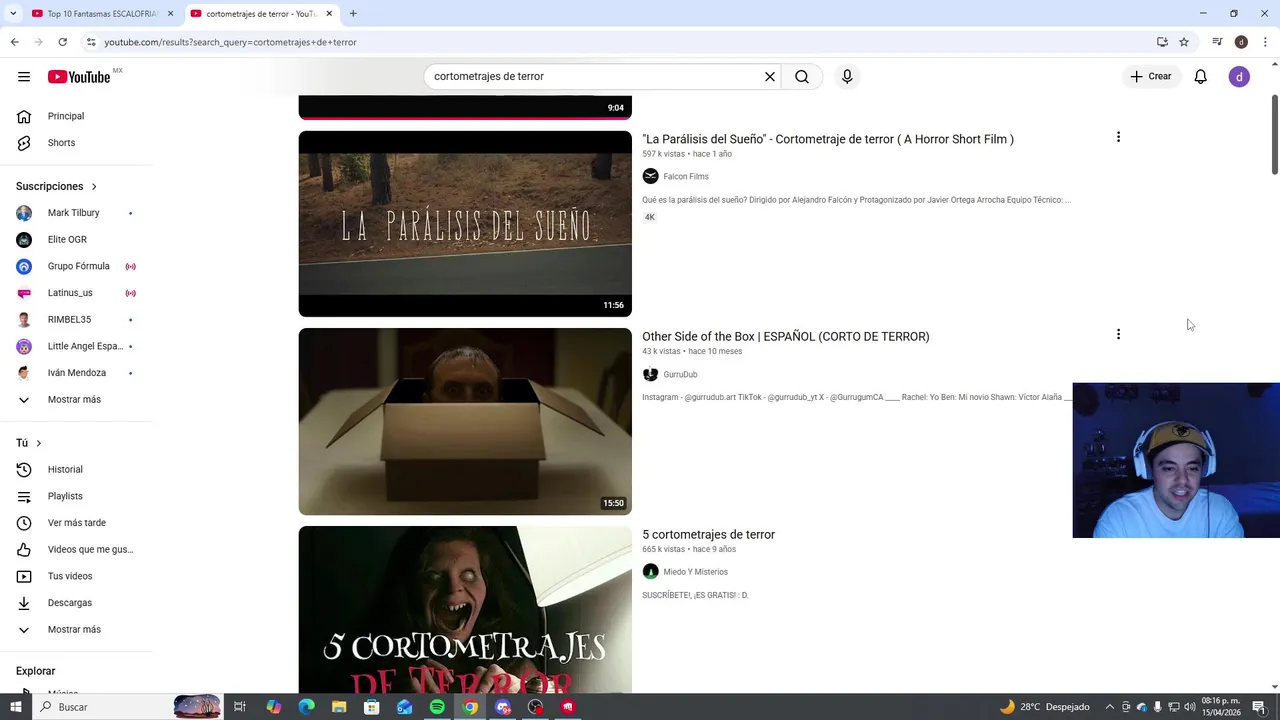Open the Iván Mendoza subscription

click(x=76, y=373)
